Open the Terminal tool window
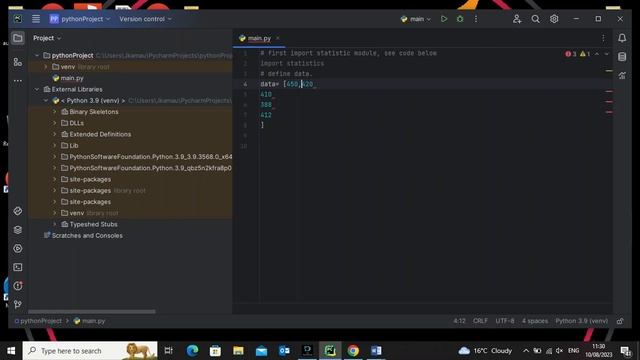640x360 pixels. [x=18, y=267]
